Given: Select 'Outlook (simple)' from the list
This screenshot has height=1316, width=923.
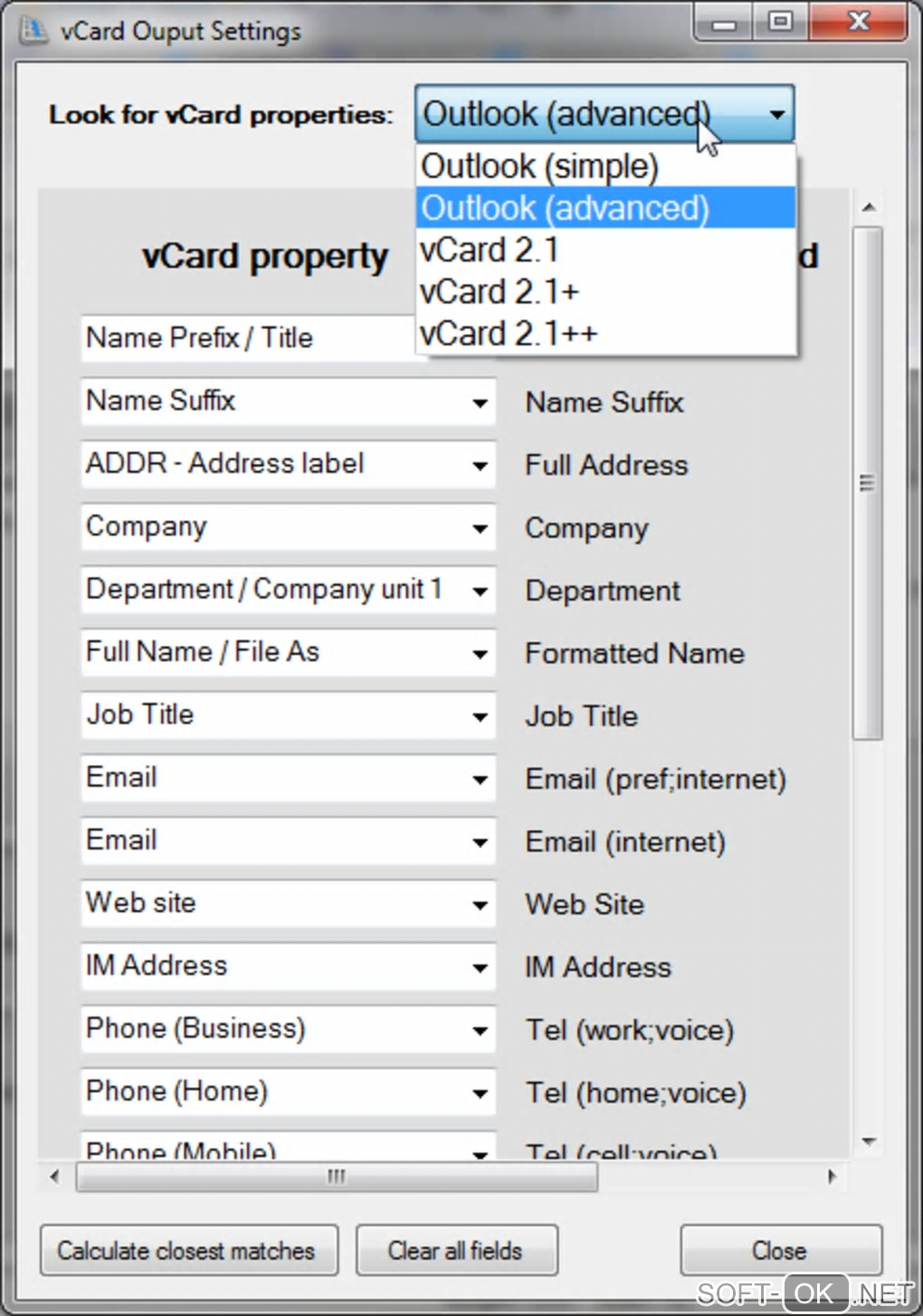Looking at the screenshot, I should click(605, 166).
